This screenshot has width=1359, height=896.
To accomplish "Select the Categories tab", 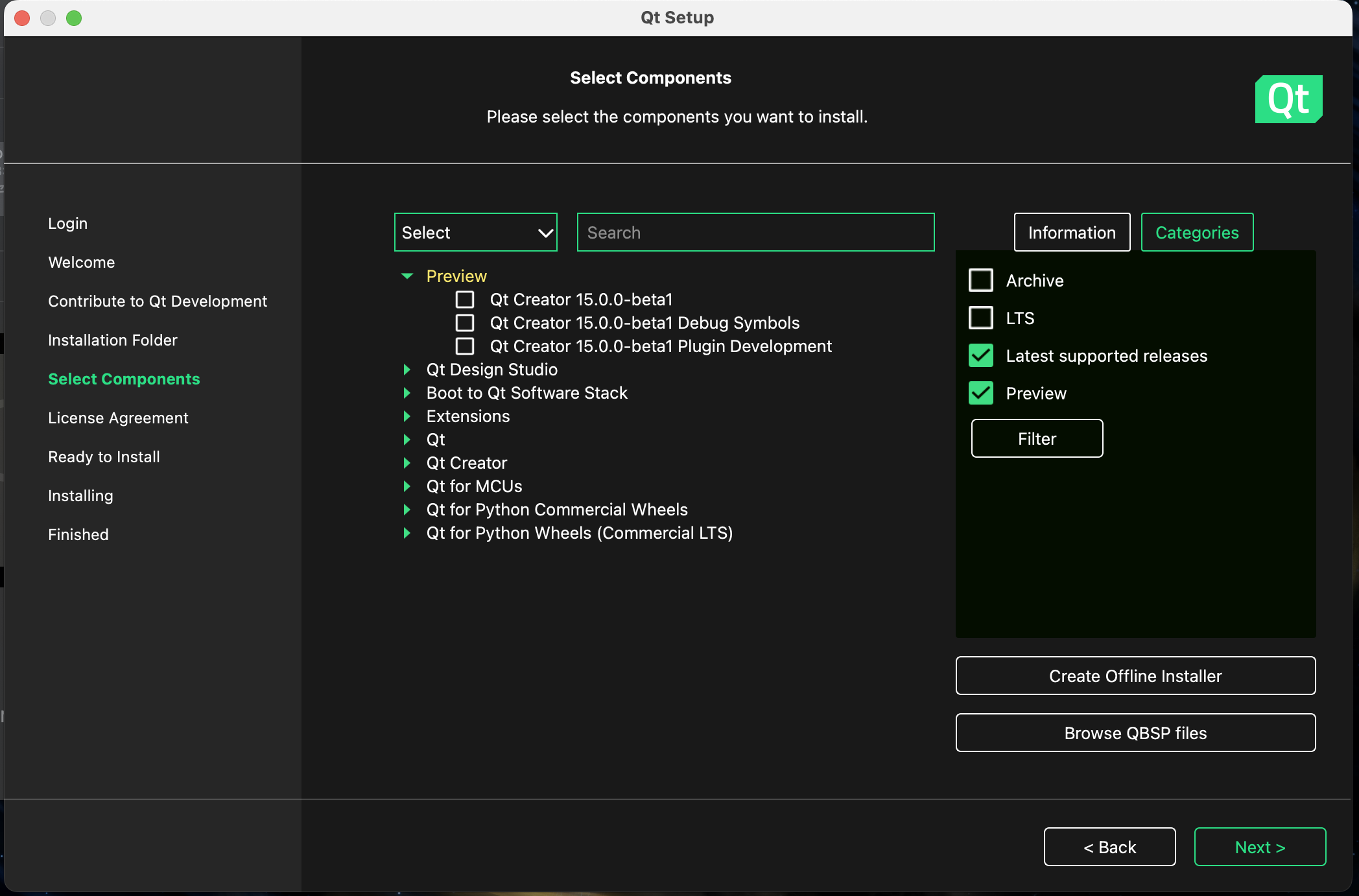I will point(1196,232).
